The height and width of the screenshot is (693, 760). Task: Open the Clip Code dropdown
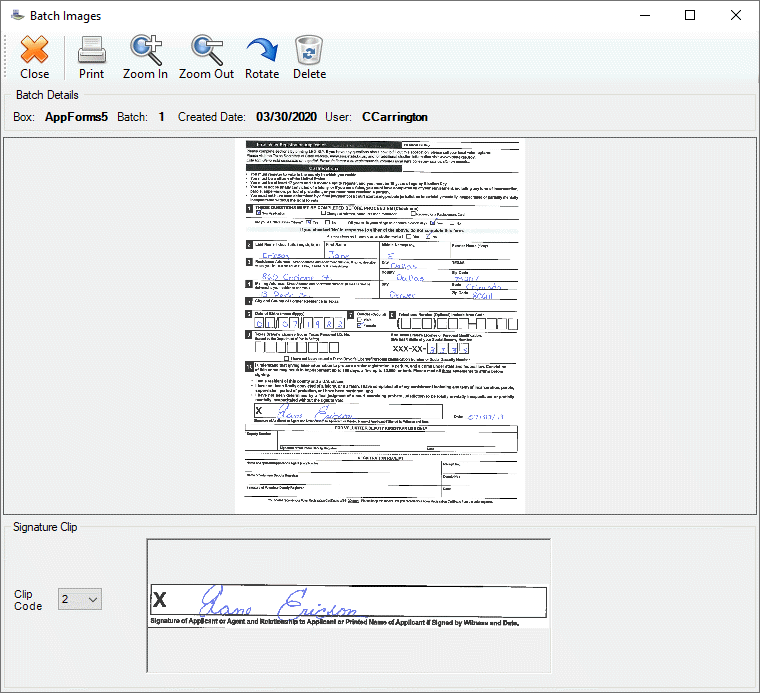[x=80, y=599]
